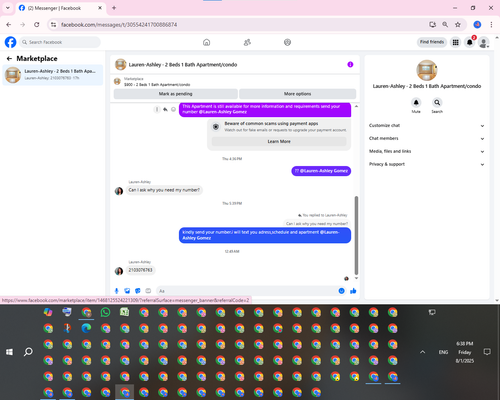Reply to the purple apartment message

click(165, 109)
